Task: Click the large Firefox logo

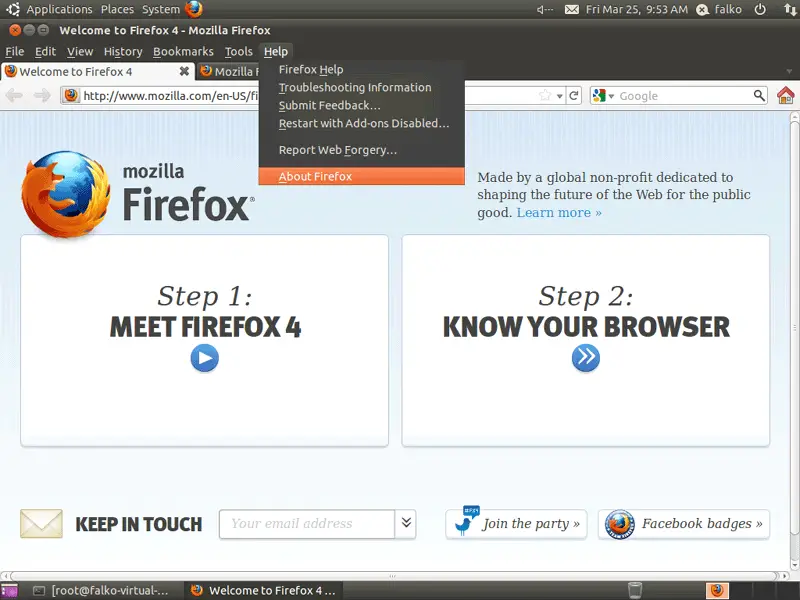Action: [65, 194]
